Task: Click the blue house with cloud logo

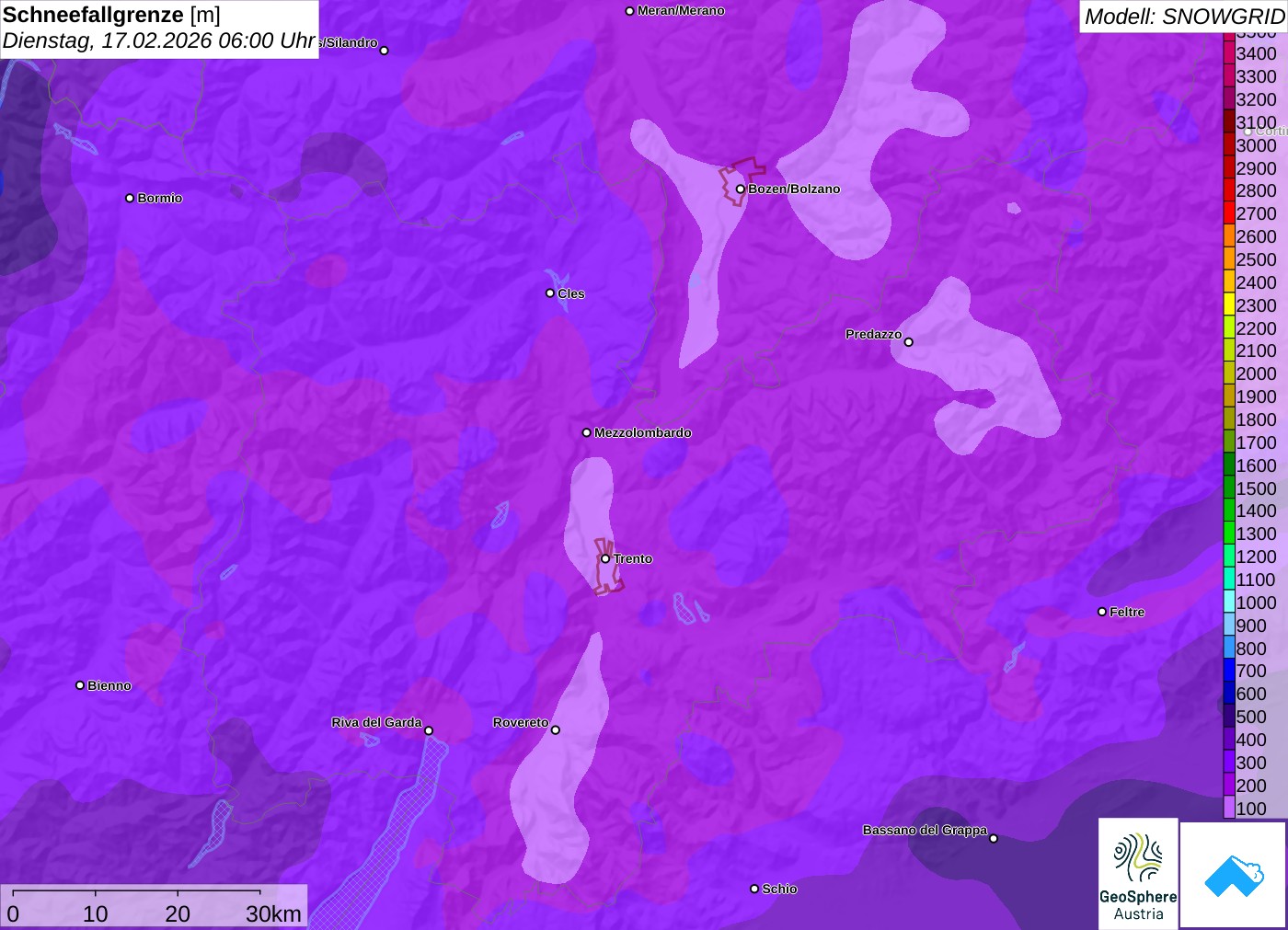Action: [1234, 875]
